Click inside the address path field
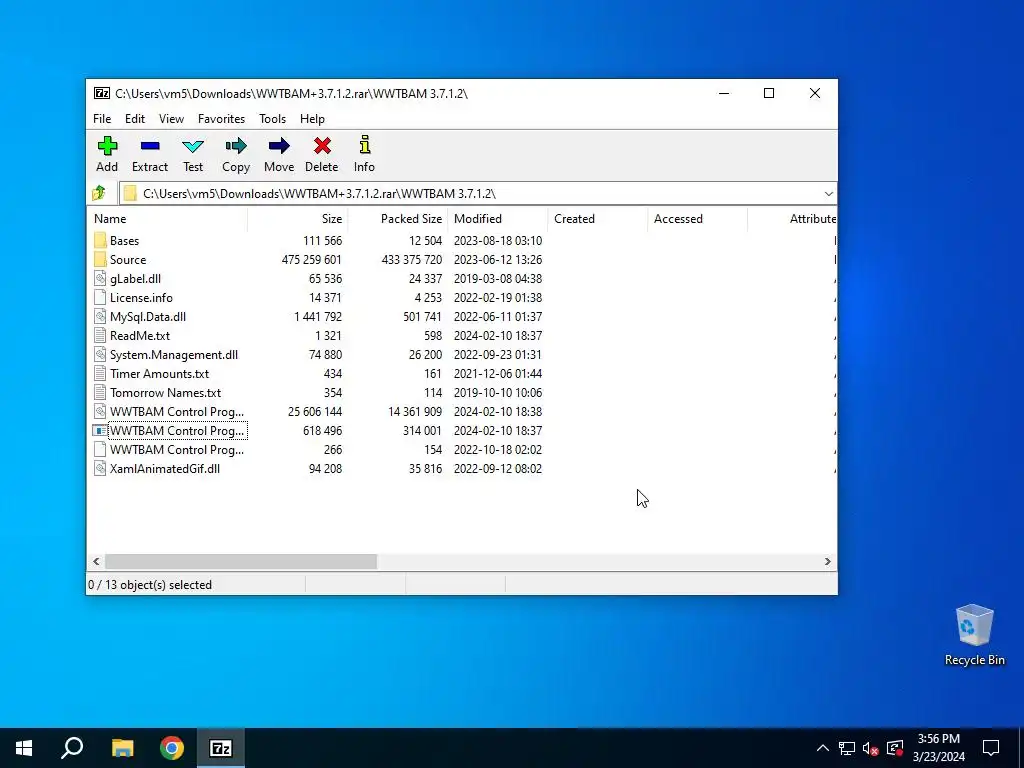This screenshot has width=1024, height=768. coord(477,193)
